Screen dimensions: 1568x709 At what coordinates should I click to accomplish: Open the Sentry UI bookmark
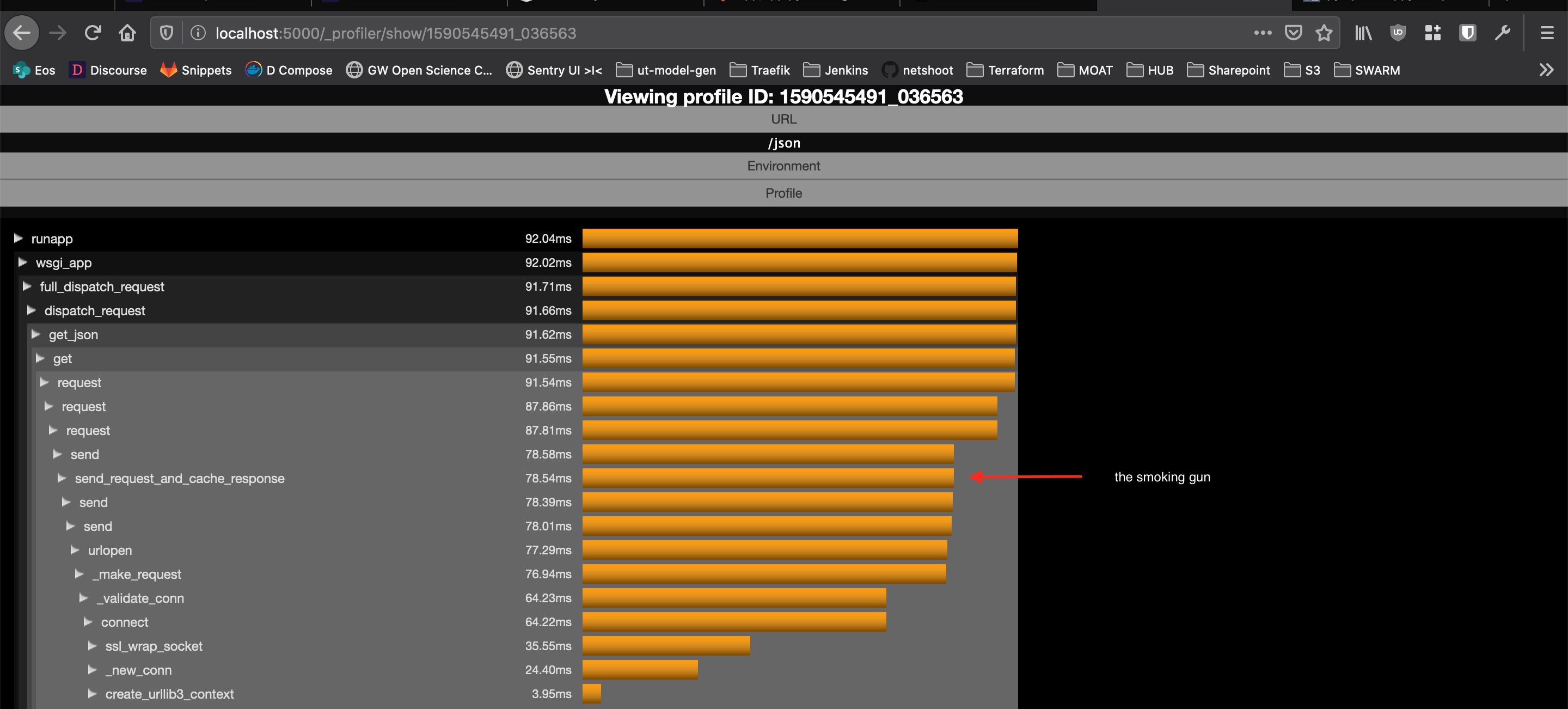coord(554,70)
